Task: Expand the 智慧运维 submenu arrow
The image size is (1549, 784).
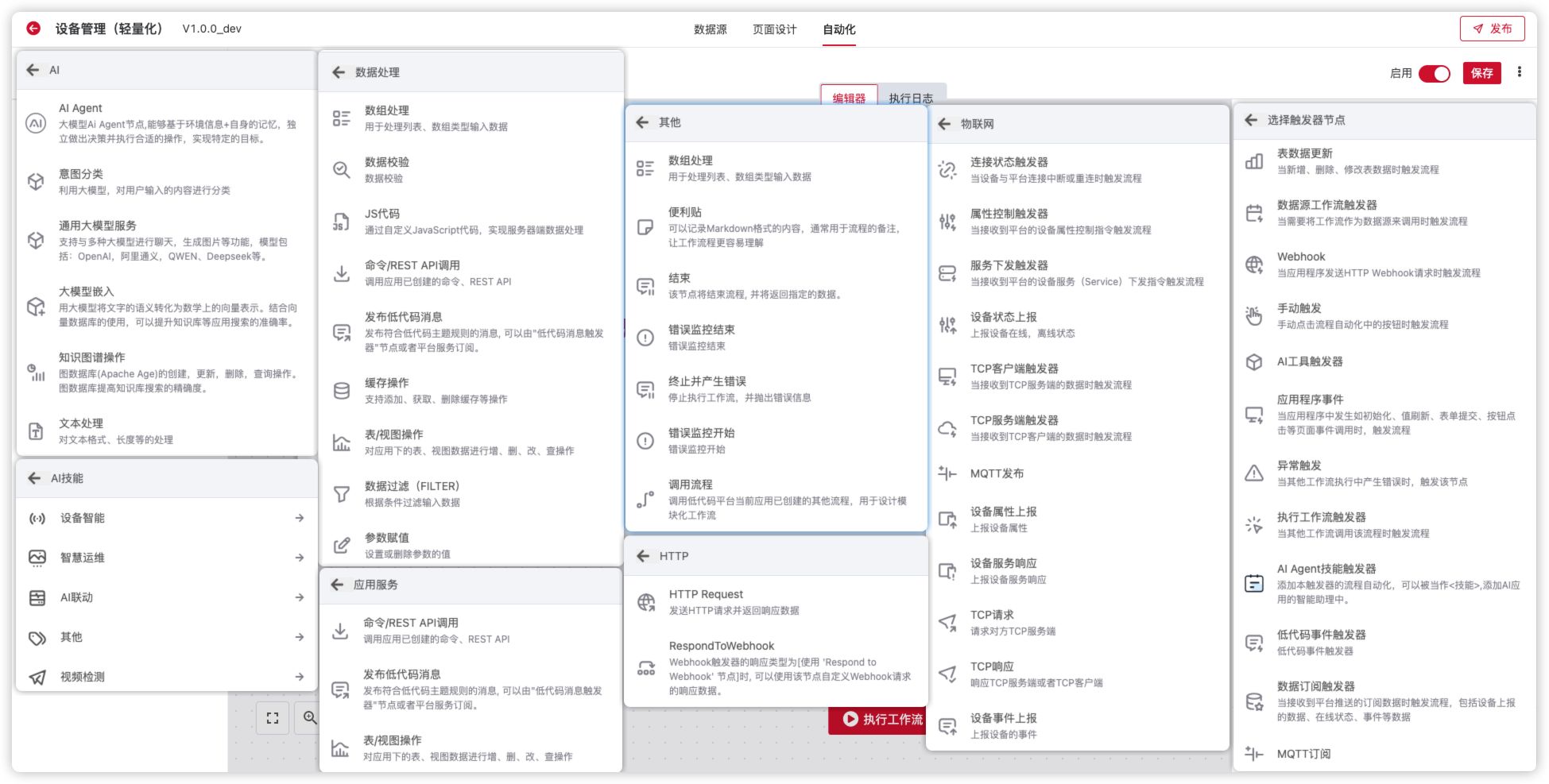Action: pos(299,558)
